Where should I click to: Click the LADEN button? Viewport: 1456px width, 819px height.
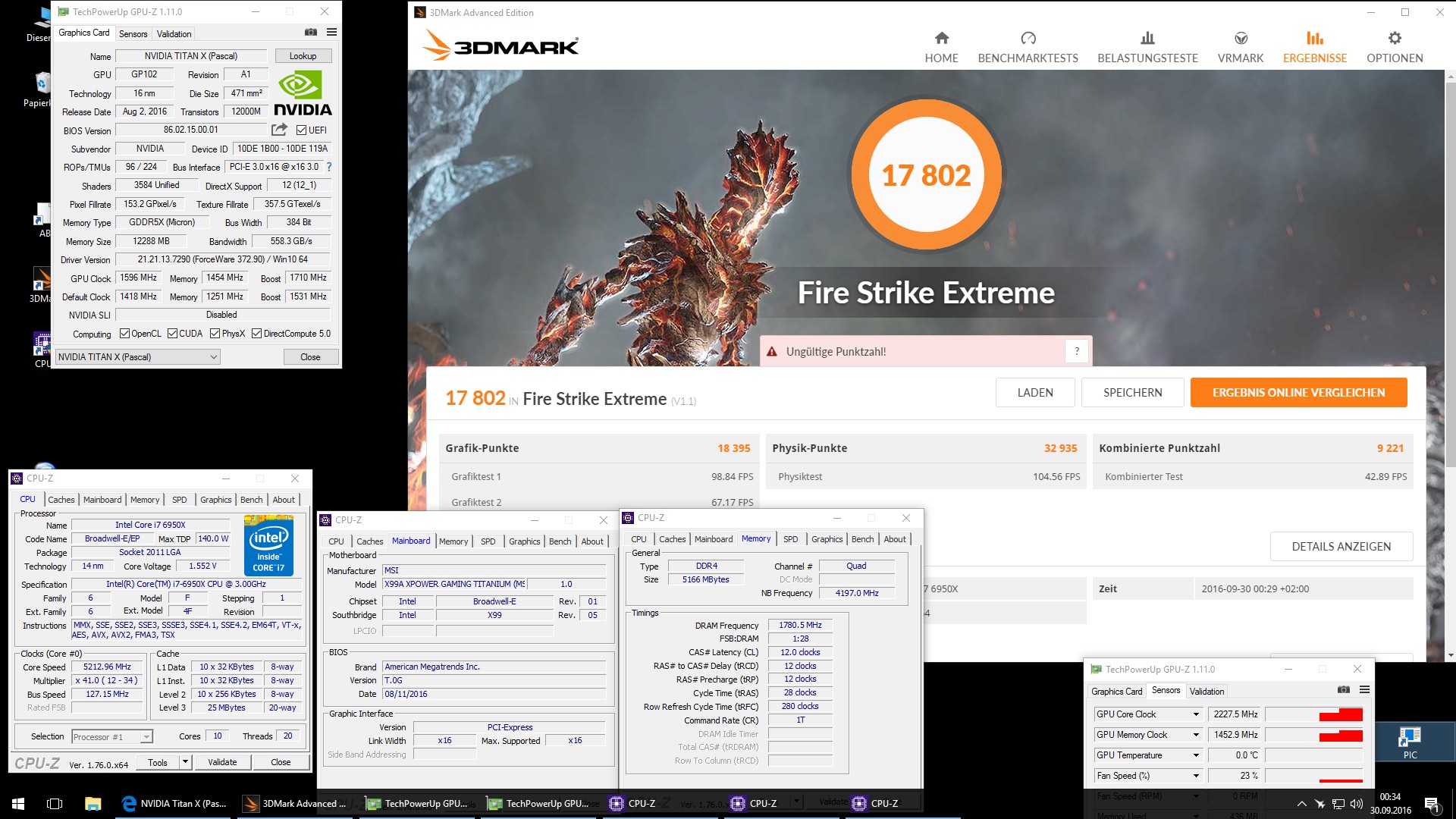coord(1035,392)
